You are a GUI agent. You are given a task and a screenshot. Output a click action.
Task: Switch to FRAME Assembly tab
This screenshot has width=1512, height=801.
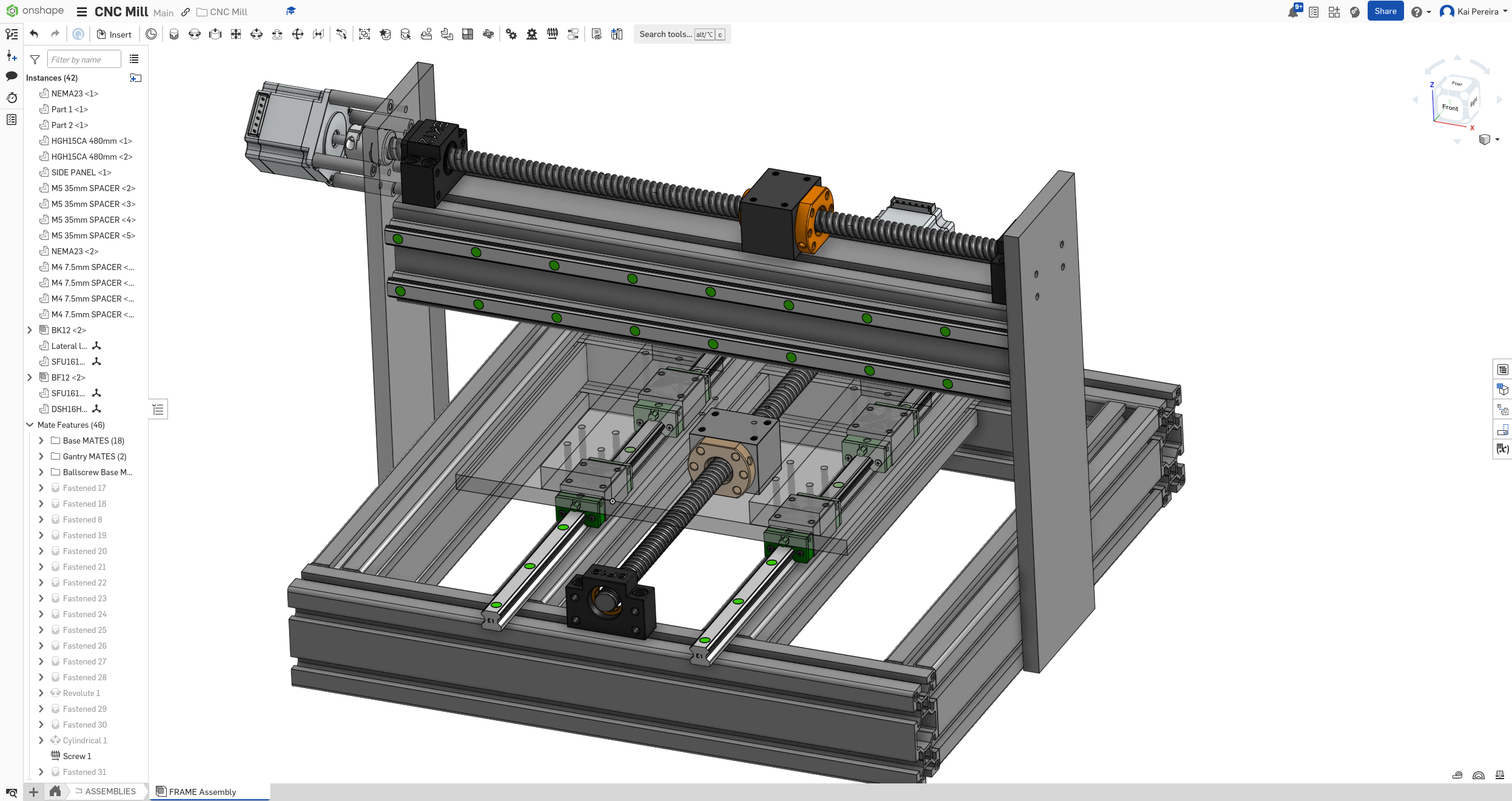[202, 791]
